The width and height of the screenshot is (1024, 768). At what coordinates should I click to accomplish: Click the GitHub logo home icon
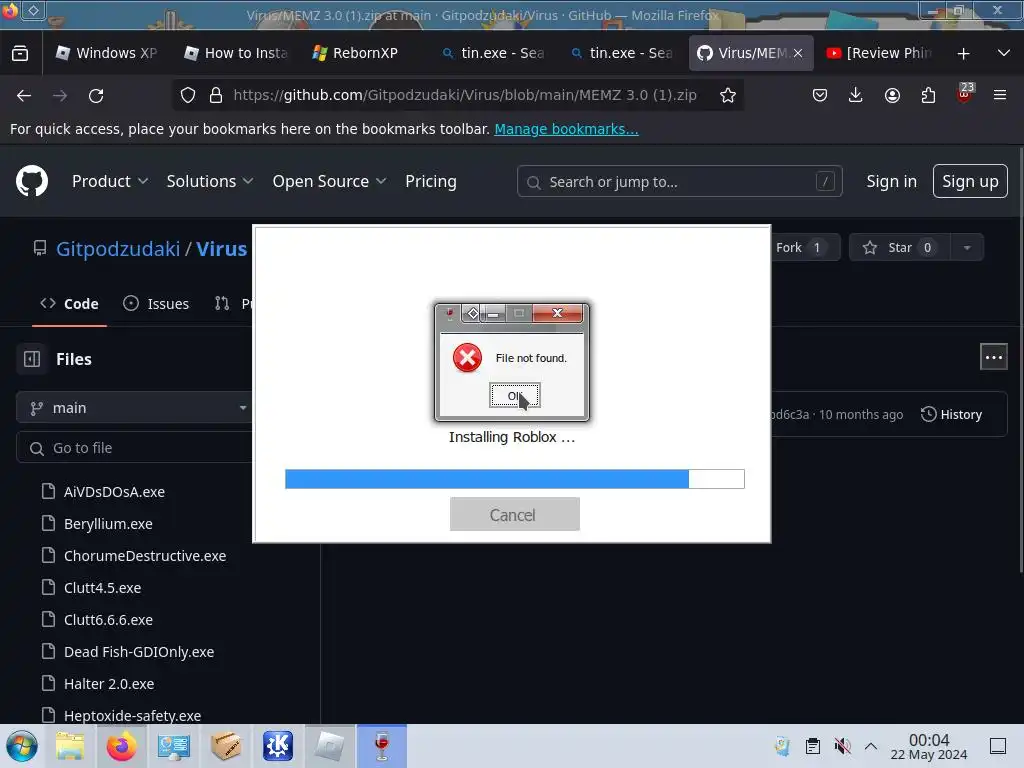pos(32,181)
